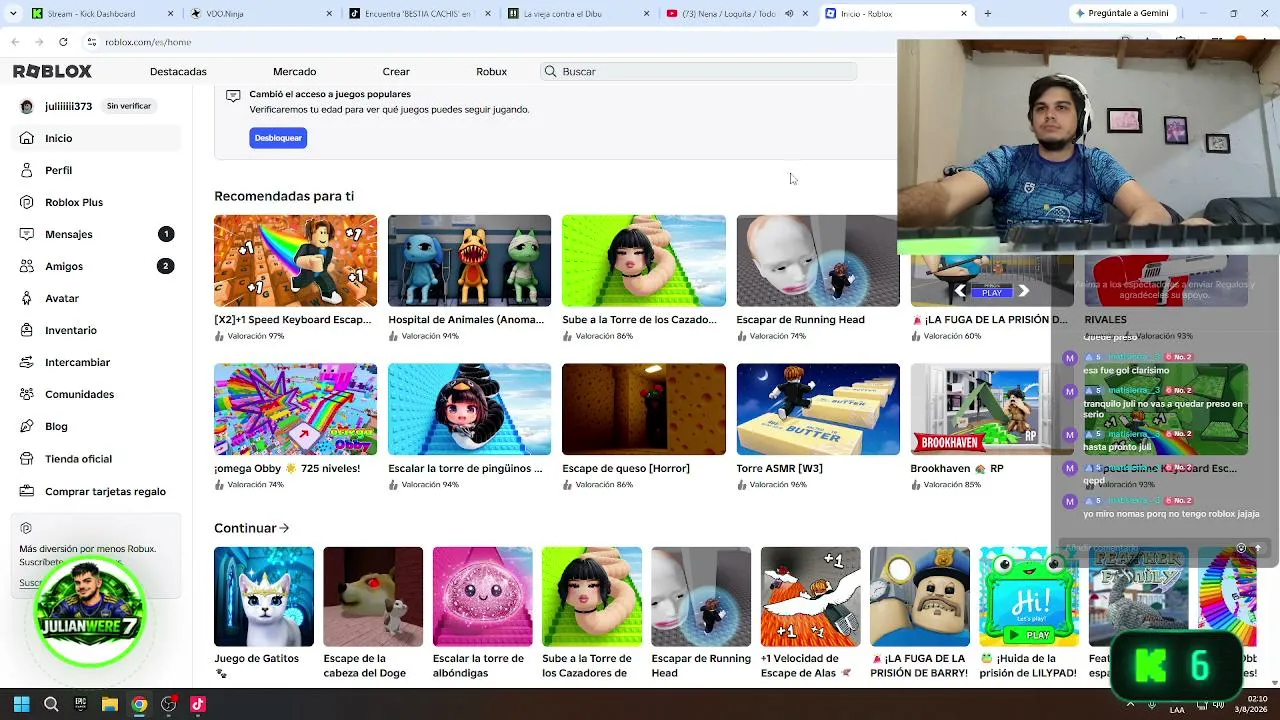This screenshot has width=1280, height=720.
Task: Open the Juego de Gatitos thumbnail
Action: tap(264, 597)
